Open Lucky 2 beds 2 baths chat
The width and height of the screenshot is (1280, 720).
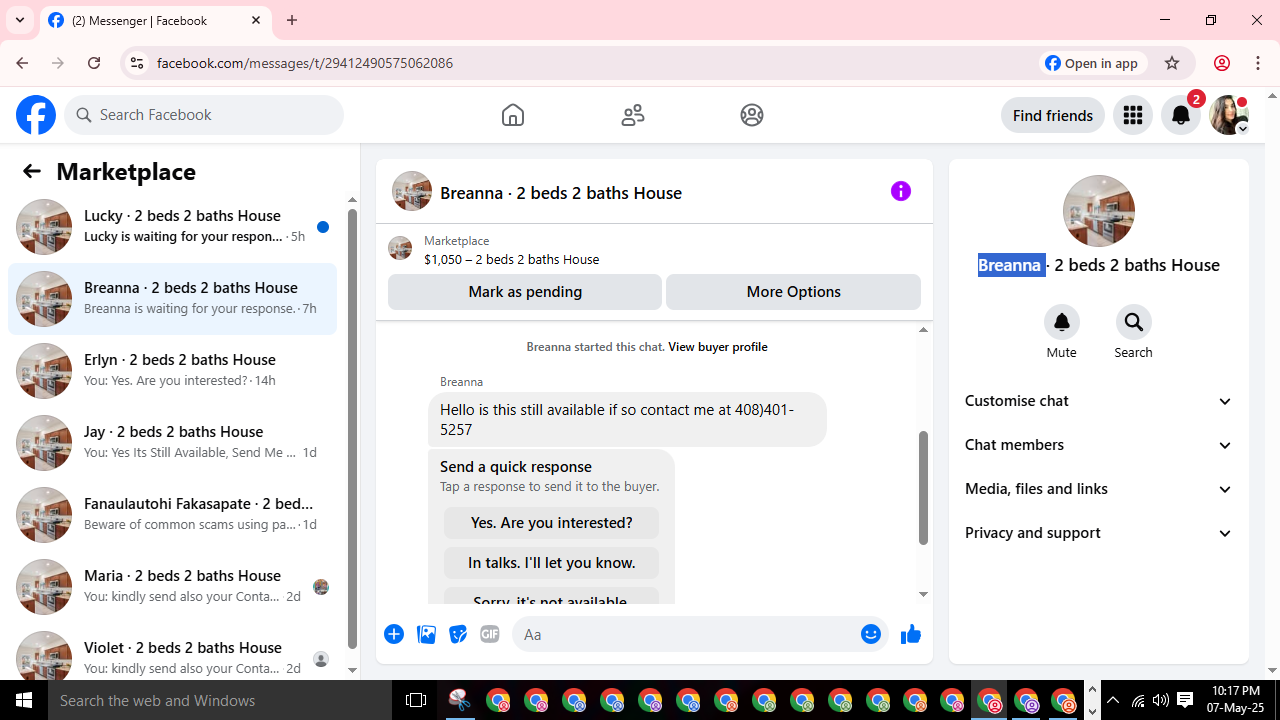[172, 227]
